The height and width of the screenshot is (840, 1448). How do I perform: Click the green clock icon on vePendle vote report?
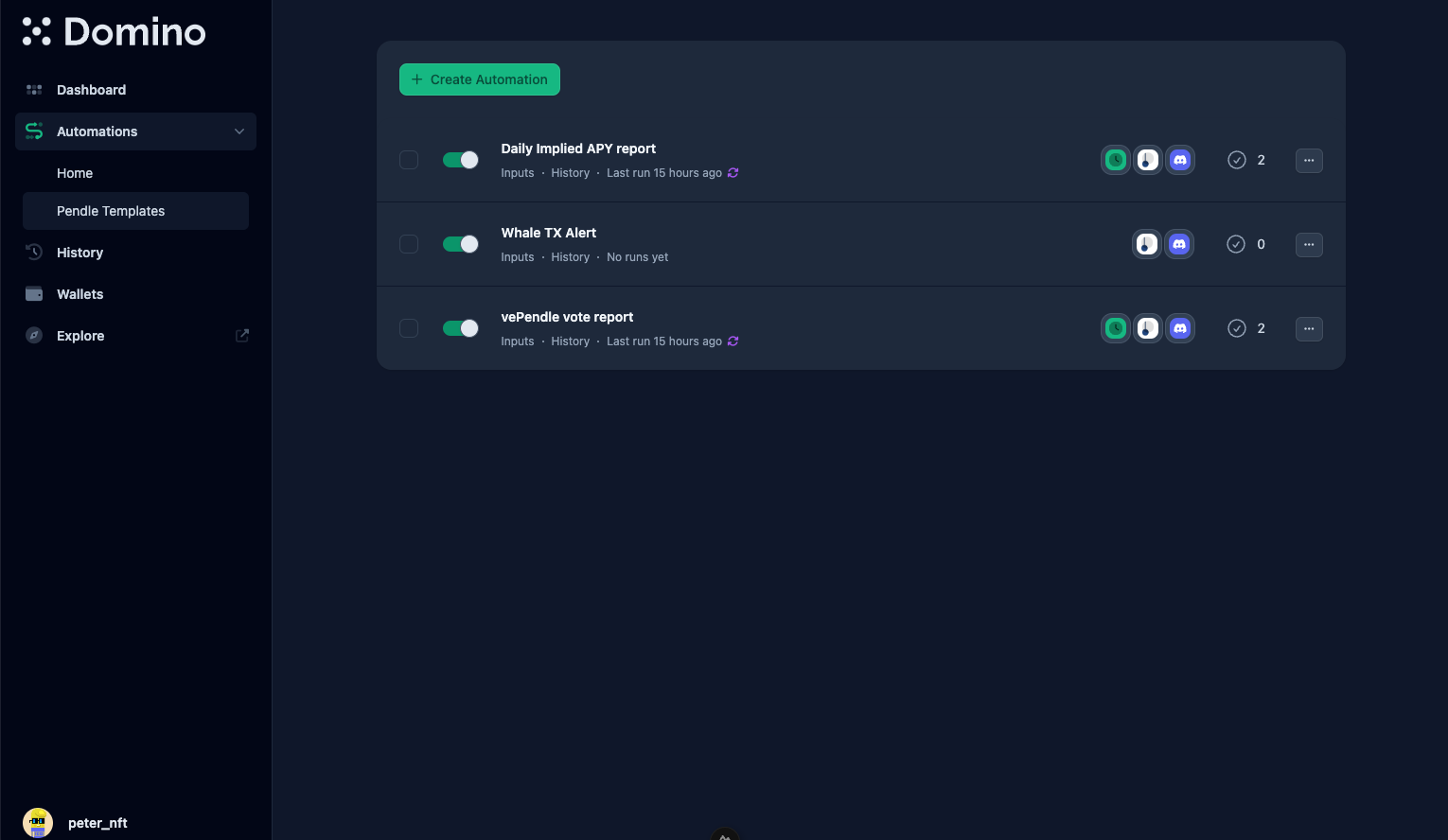[1116, 328]
